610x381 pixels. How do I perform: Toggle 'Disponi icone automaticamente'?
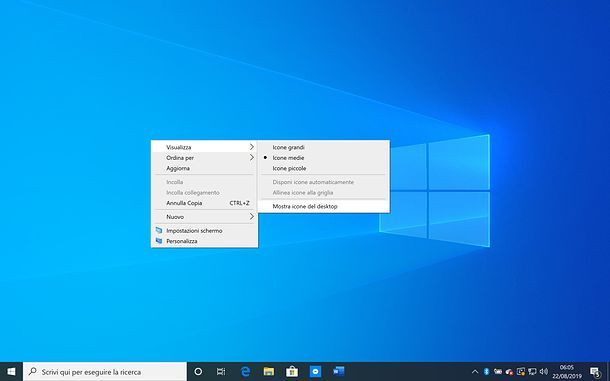pos(323,182)
